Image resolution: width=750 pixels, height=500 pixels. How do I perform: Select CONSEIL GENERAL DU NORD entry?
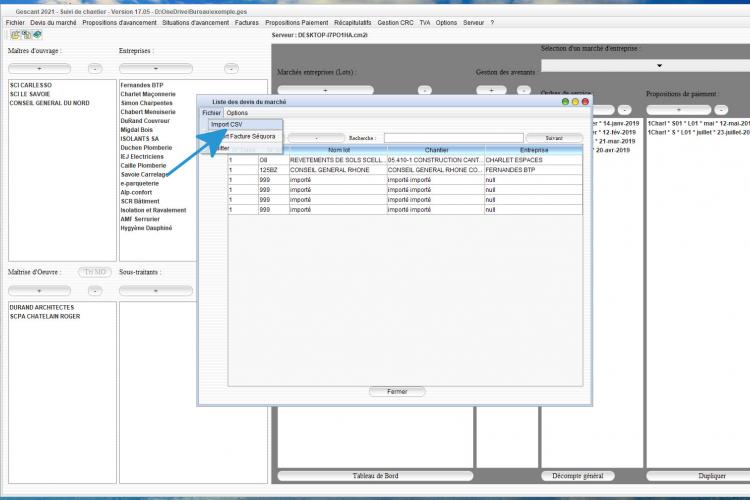click(x=49, y=103)
